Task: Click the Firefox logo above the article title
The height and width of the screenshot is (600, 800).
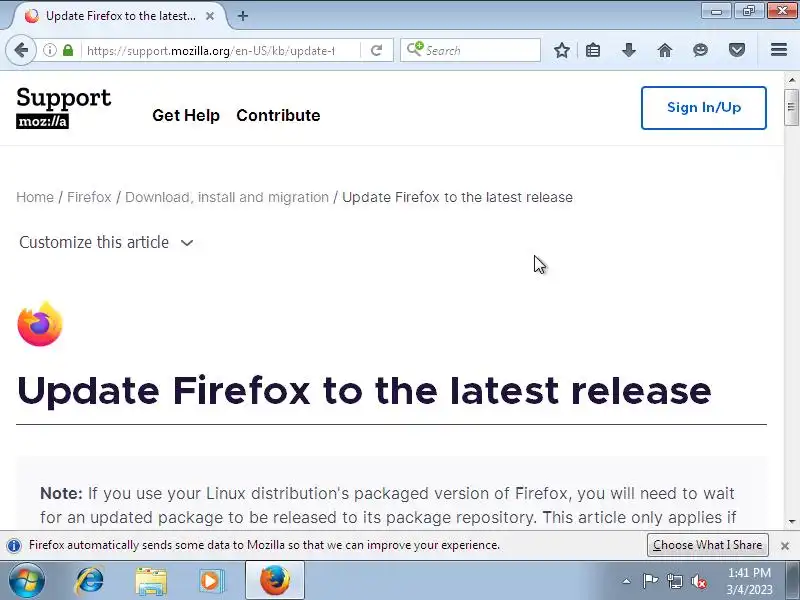Action: tap(40, 324)
